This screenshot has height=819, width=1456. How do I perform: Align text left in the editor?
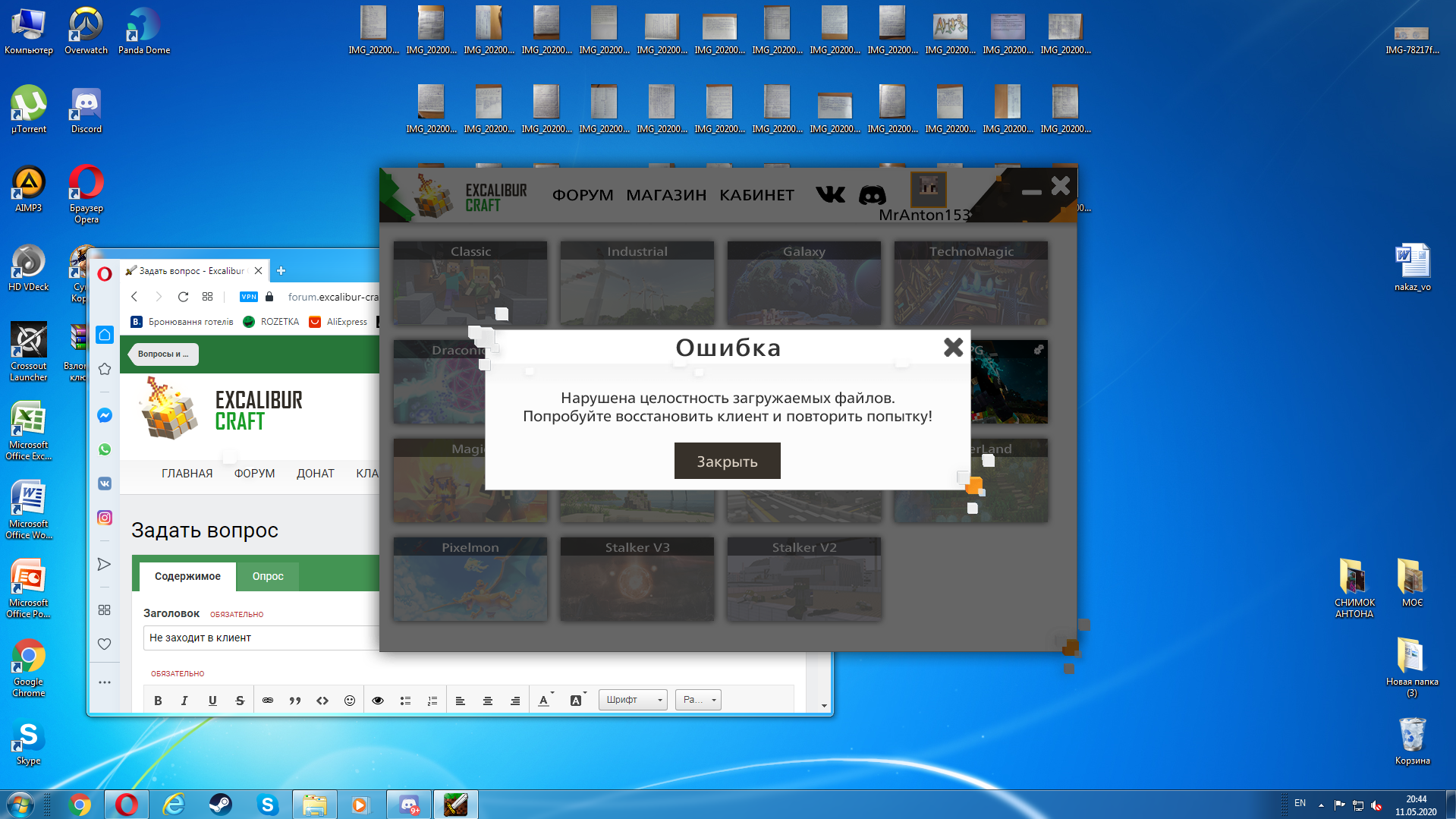[461, 701]
